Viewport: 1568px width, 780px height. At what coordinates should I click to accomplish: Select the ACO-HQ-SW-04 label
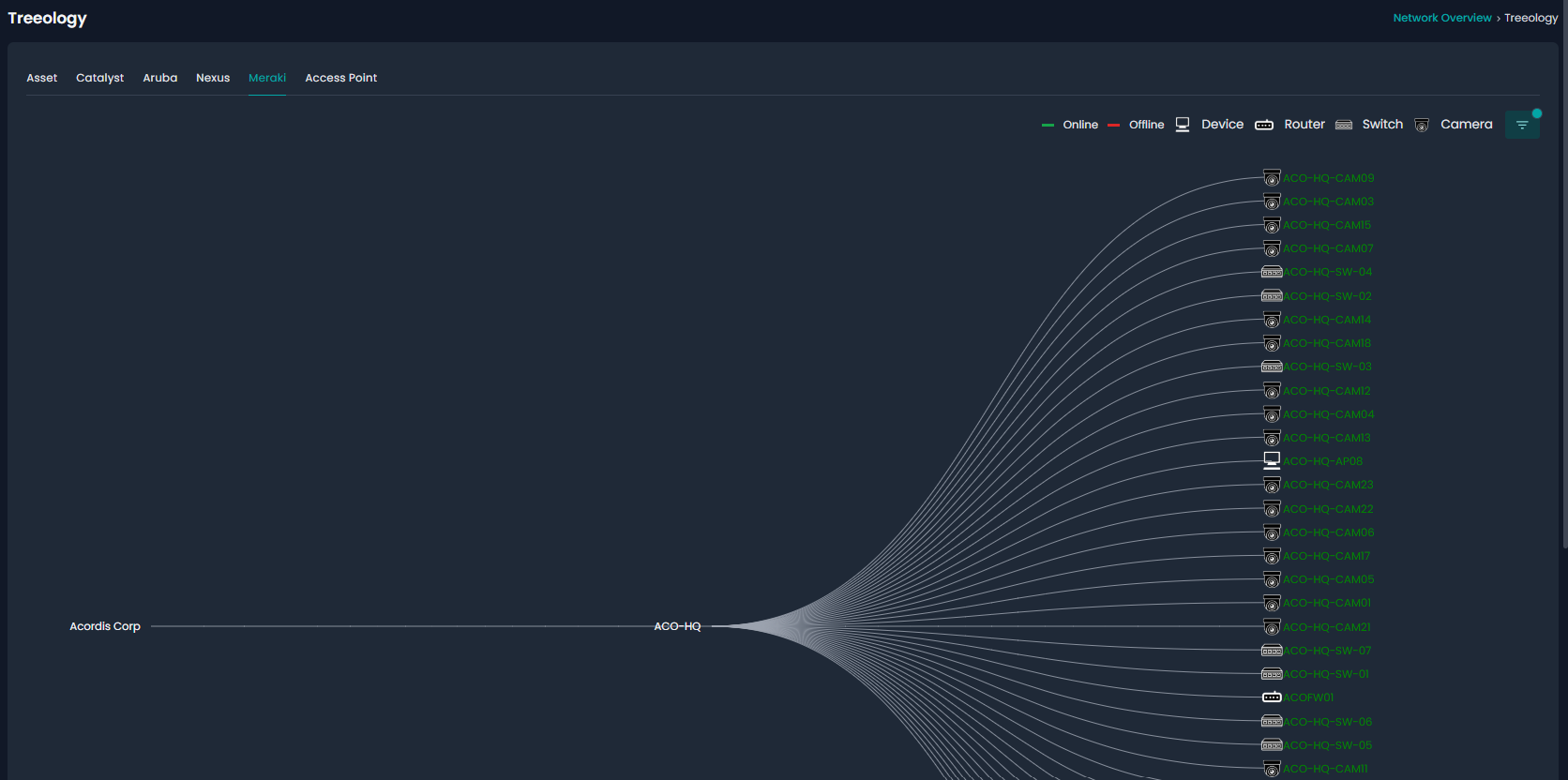click(1328, 272)
